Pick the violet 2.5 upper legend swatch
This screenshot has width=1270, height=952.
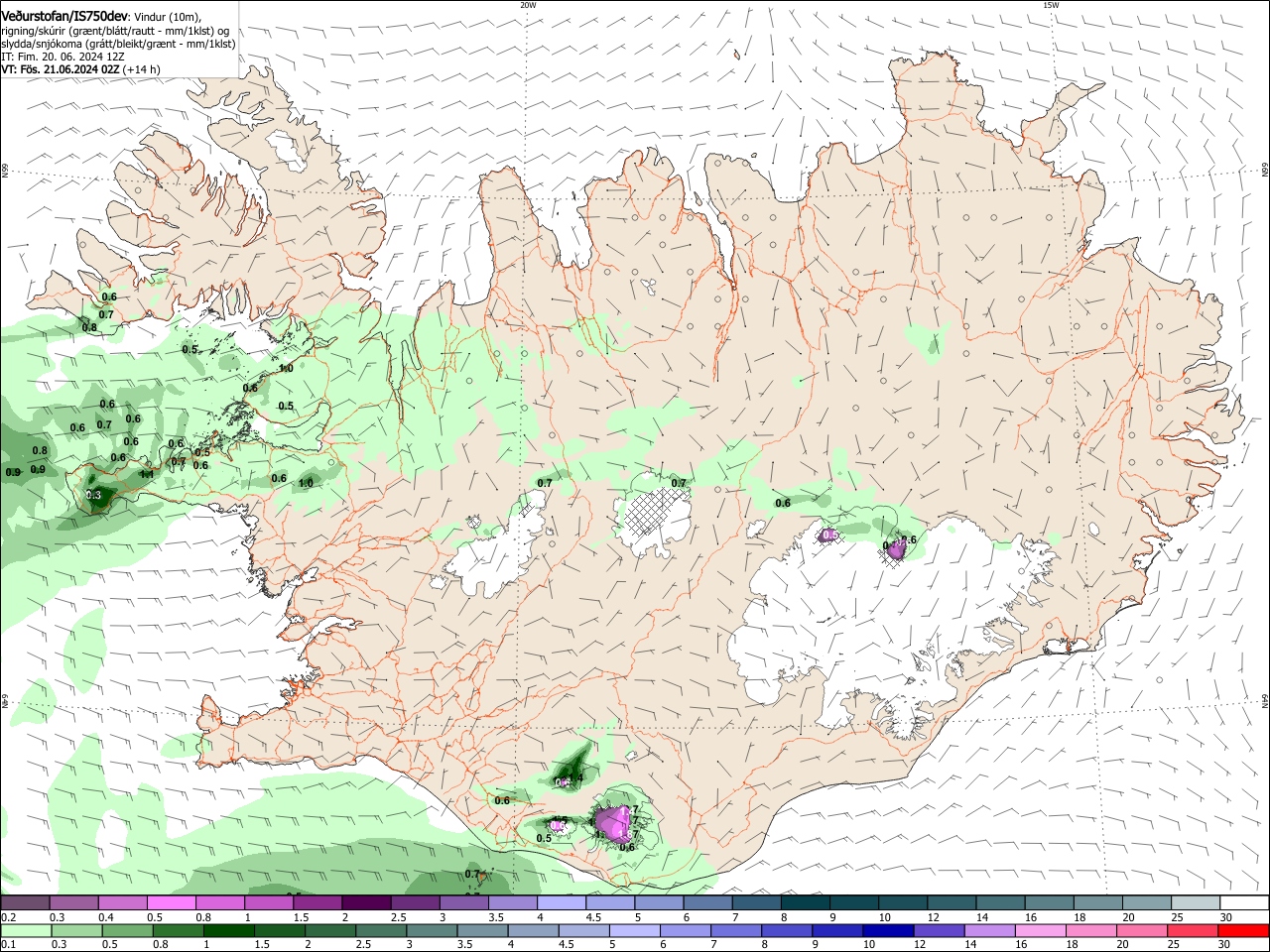[x=415, y=903]
